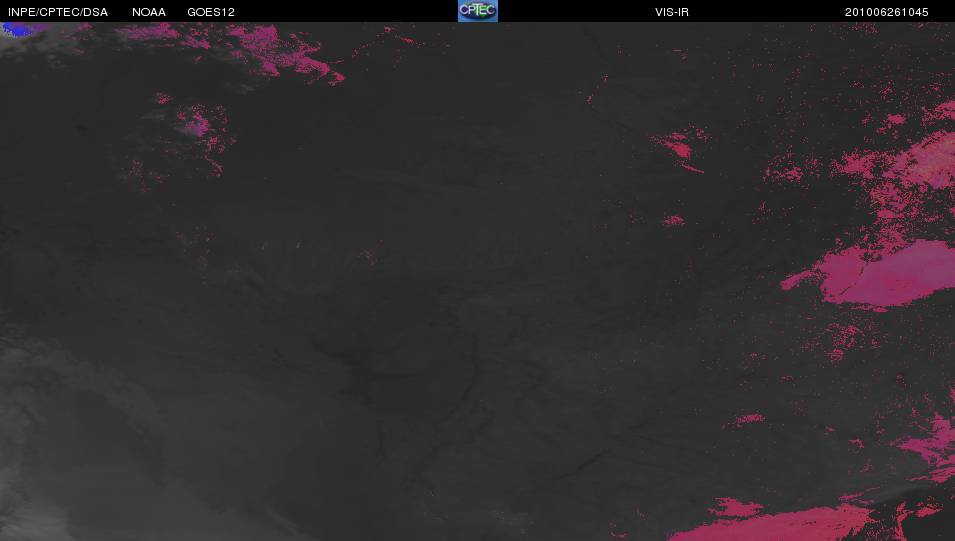Click the 201006261045 timestamp
This screenshot has width=955, height=541.
click(886, 12)
